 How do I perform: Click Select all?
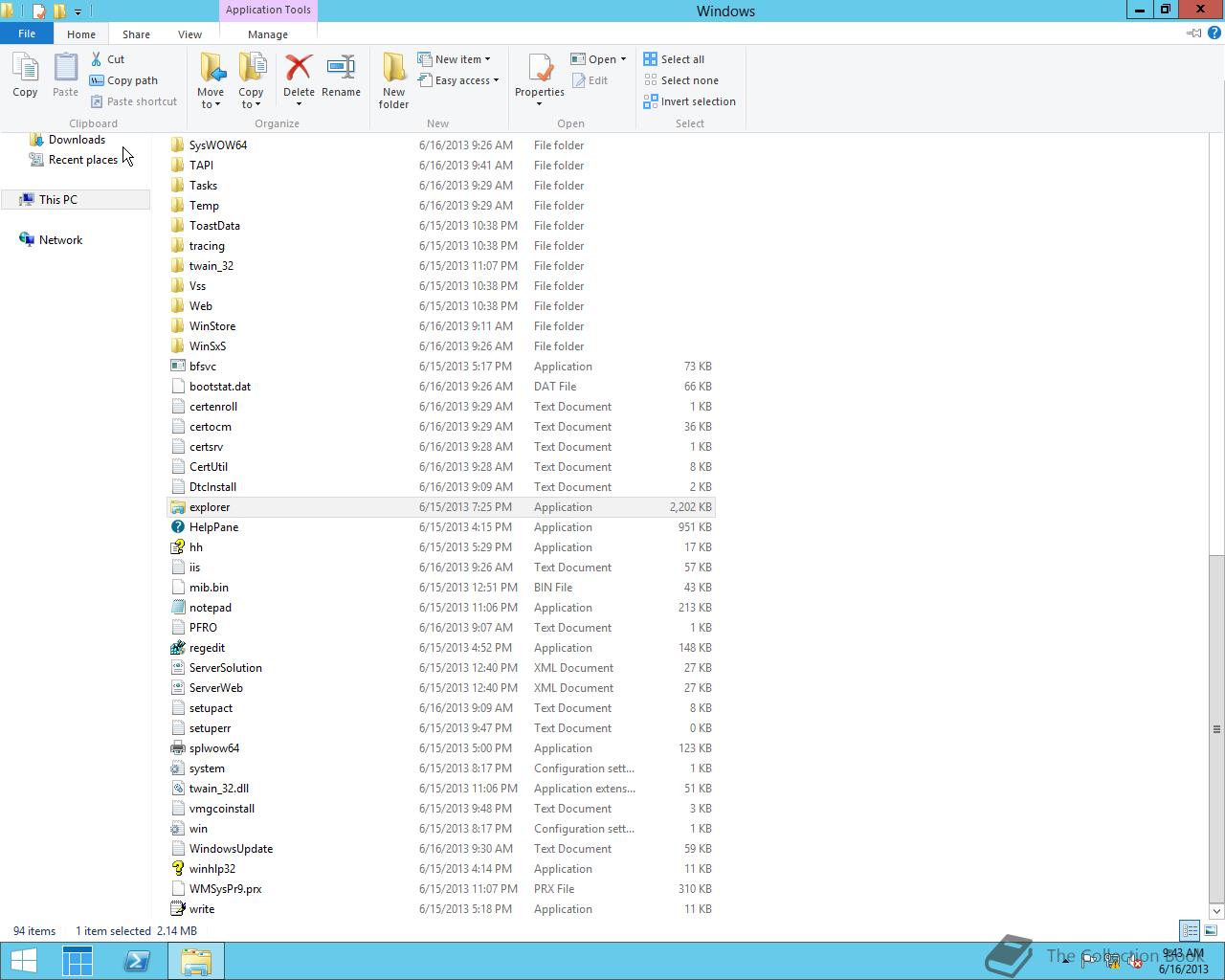coord(674,59)
